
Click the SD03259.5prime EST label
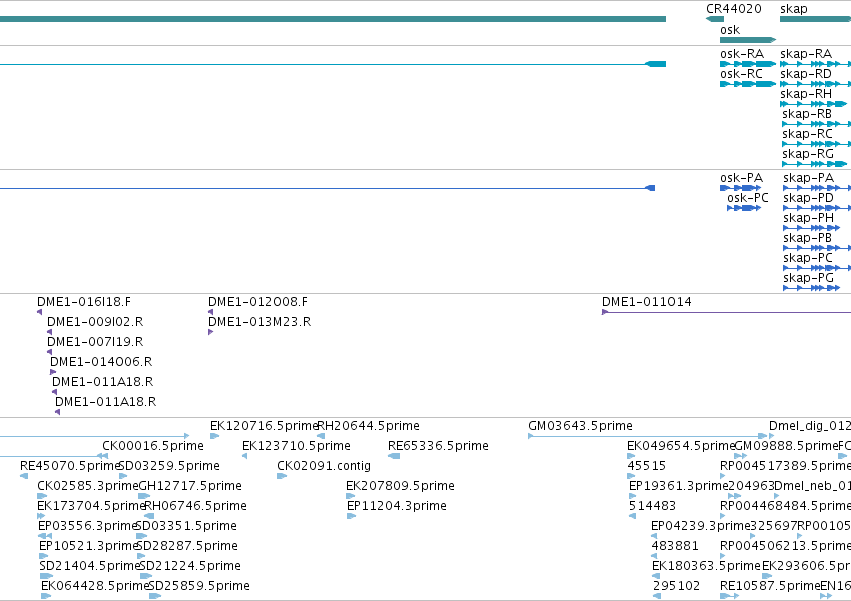[169, 466]
